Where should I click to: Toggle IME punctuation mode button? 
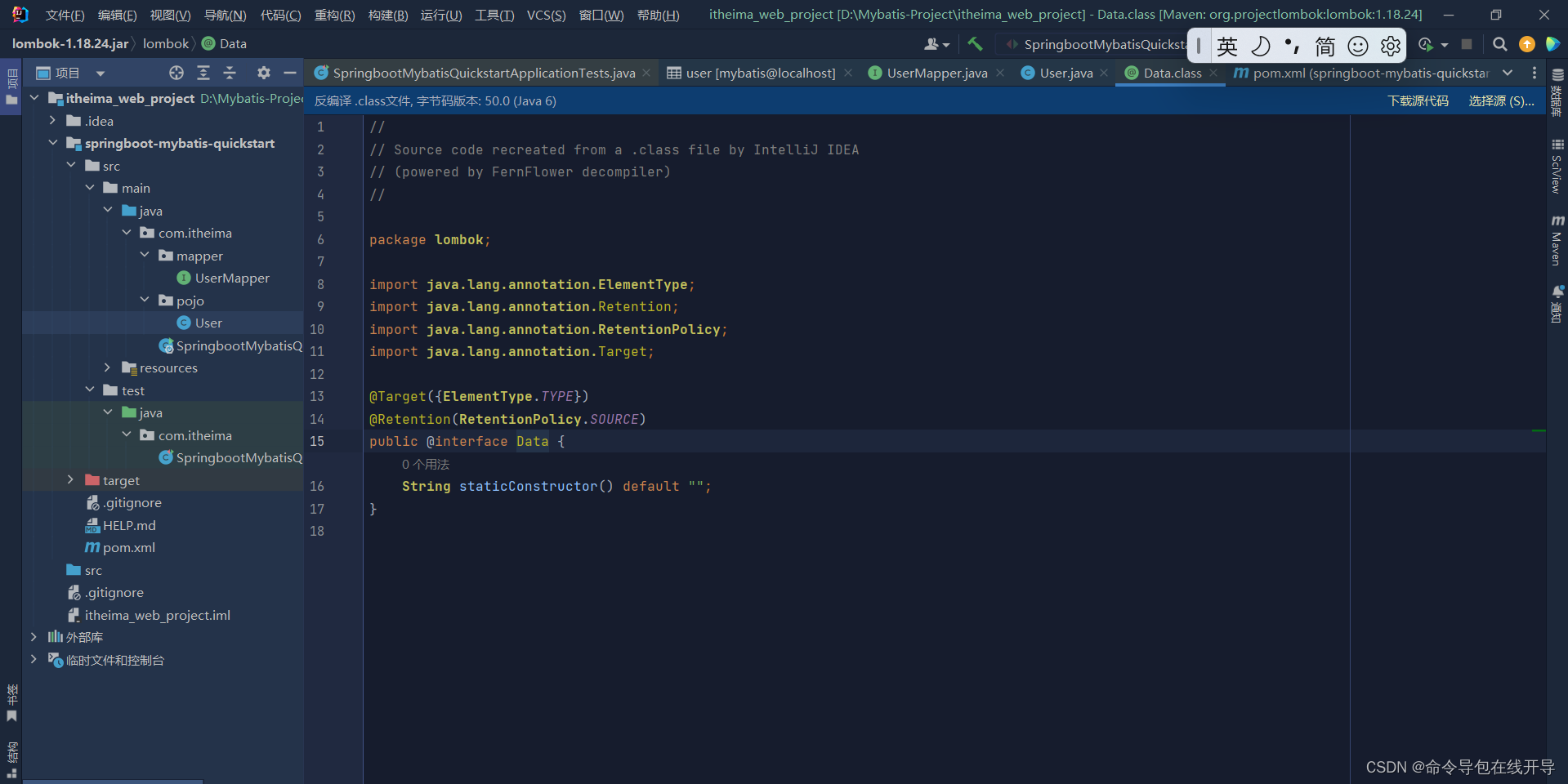coord(1292,47)
